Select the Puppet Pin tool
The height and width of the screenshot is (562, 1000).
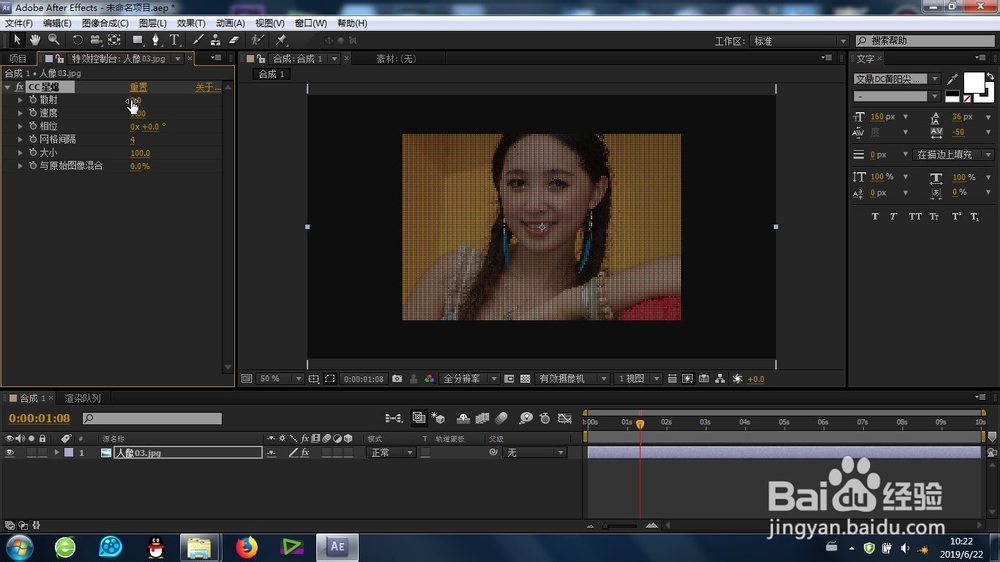point(281,40)
